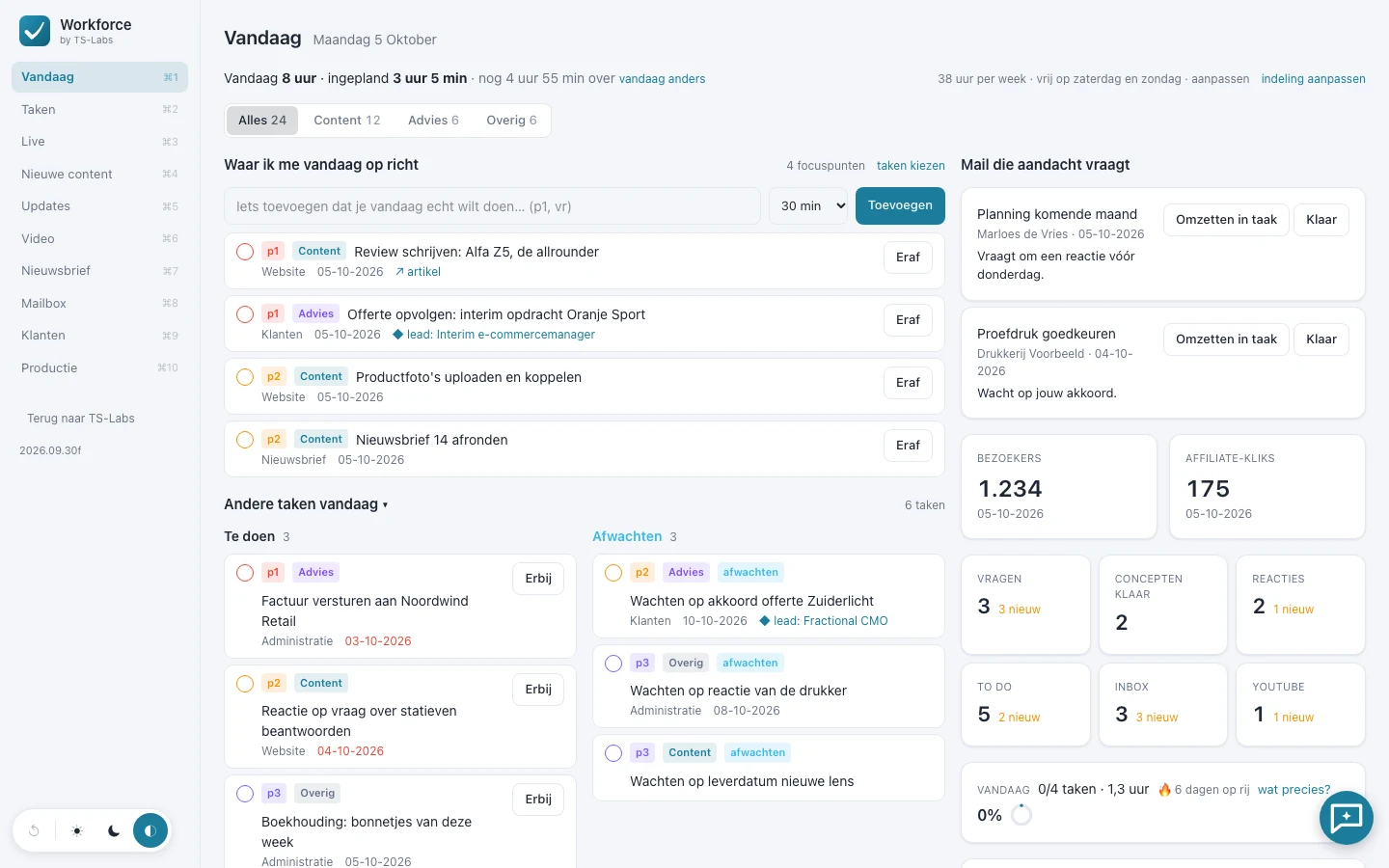Click vandaag anders to change today's hours
The height and width of the screenshot is (868, 1389).
[x=662, y=79]
